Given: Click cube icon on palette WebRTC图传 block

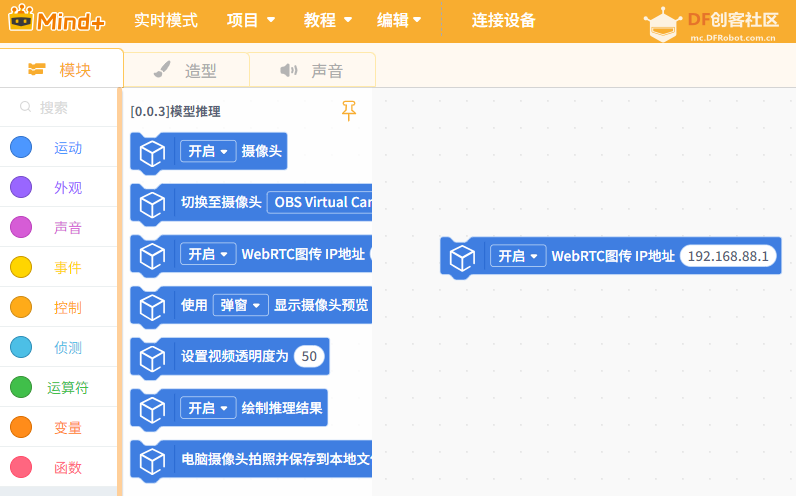Looking at the screenshot, I should coord(152,256).
